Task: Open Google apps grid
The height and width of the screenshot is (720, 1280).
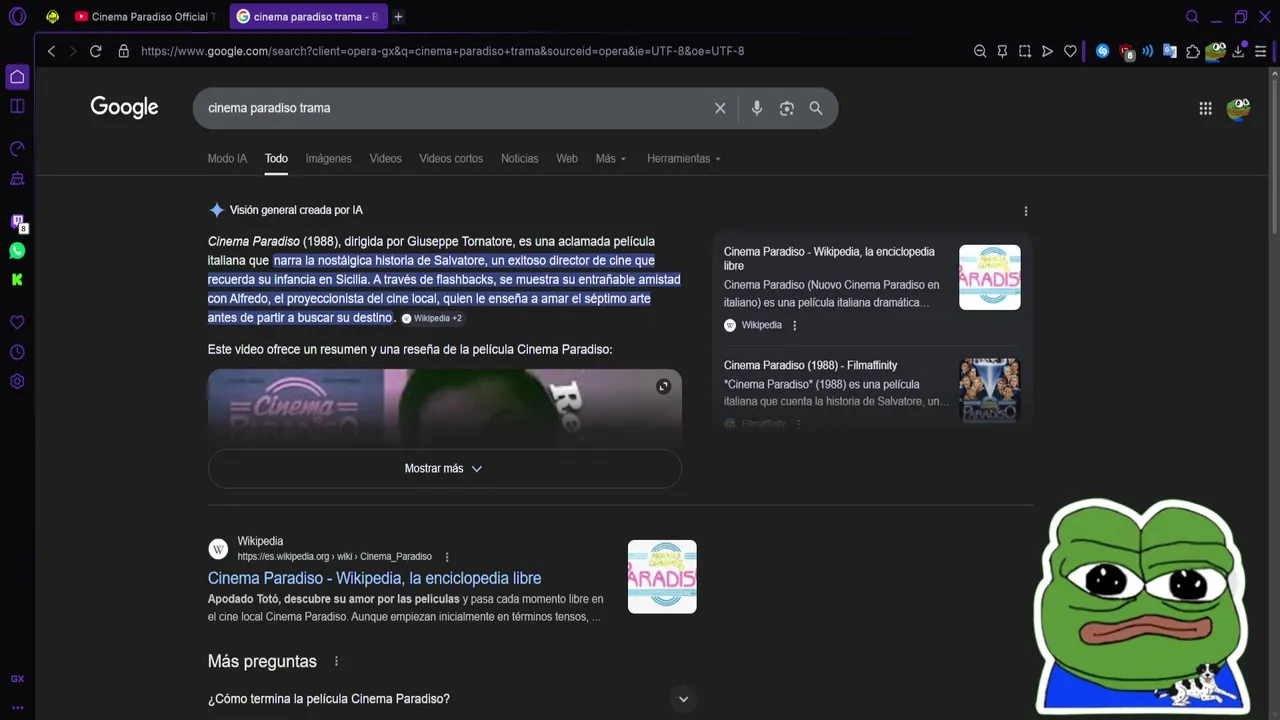Action: tap(1205, 108)
